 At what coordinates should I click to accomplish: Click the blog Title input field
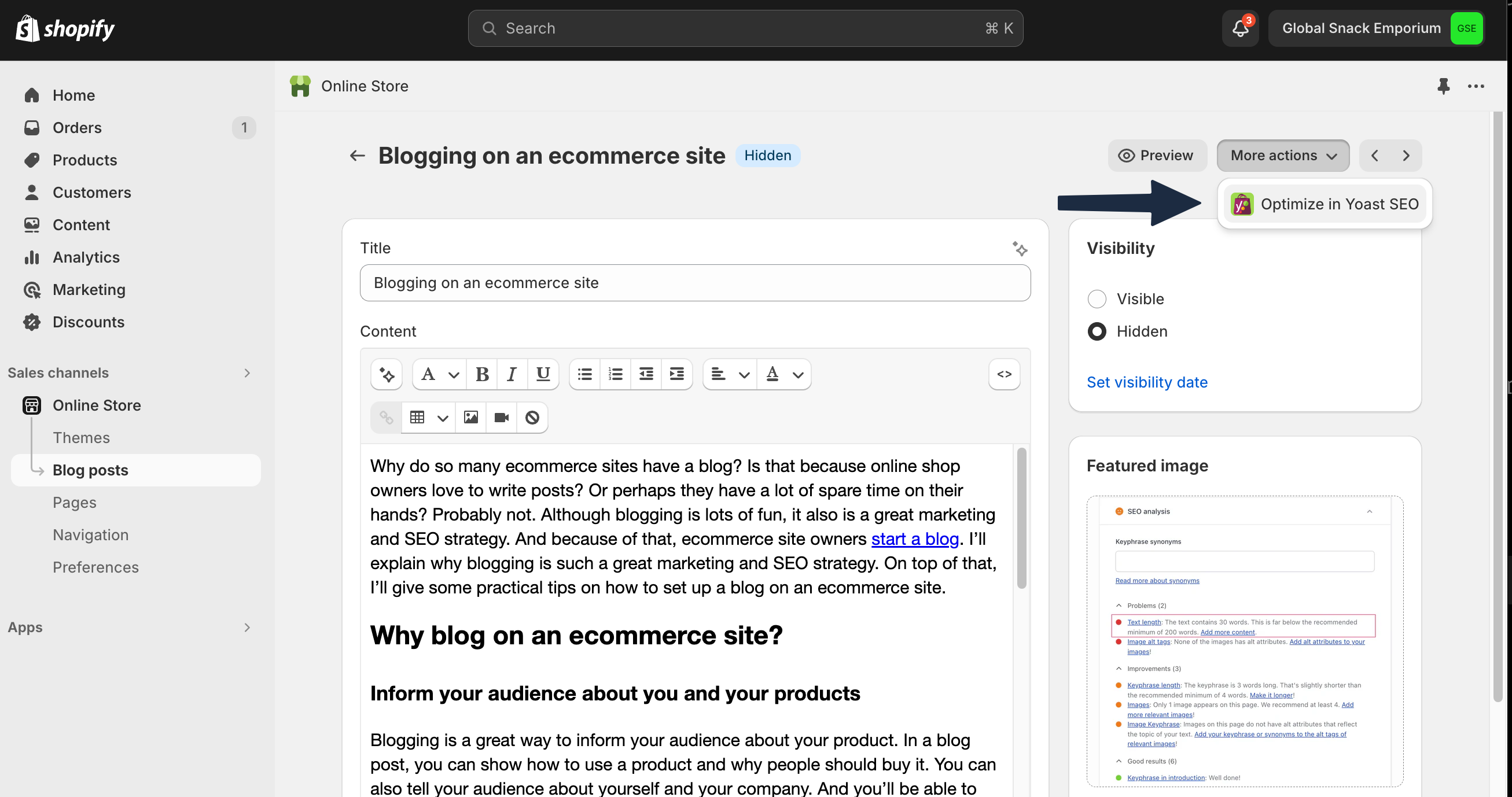click(x=694, y=283)
